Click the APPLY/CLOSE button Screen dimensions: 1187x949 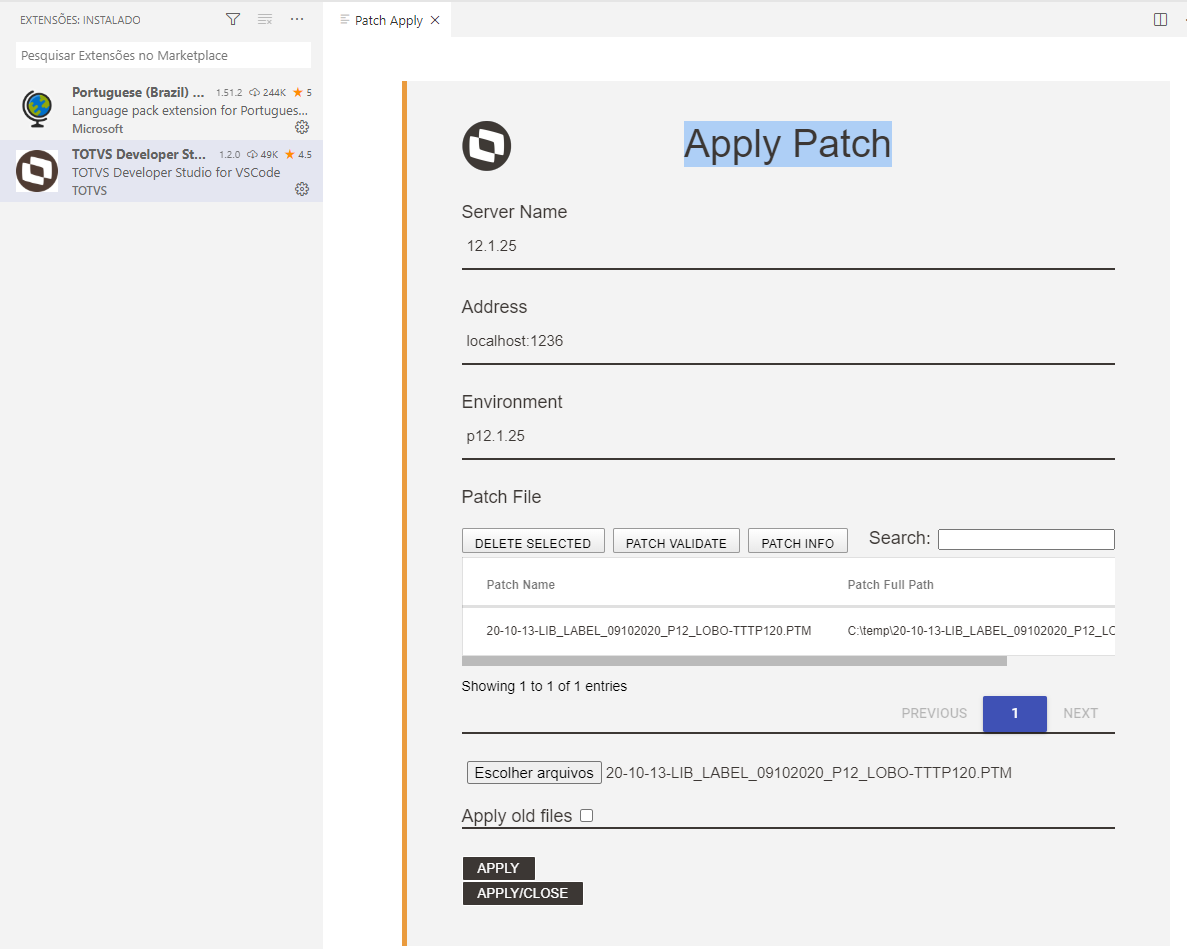click(x=522, y=893)
